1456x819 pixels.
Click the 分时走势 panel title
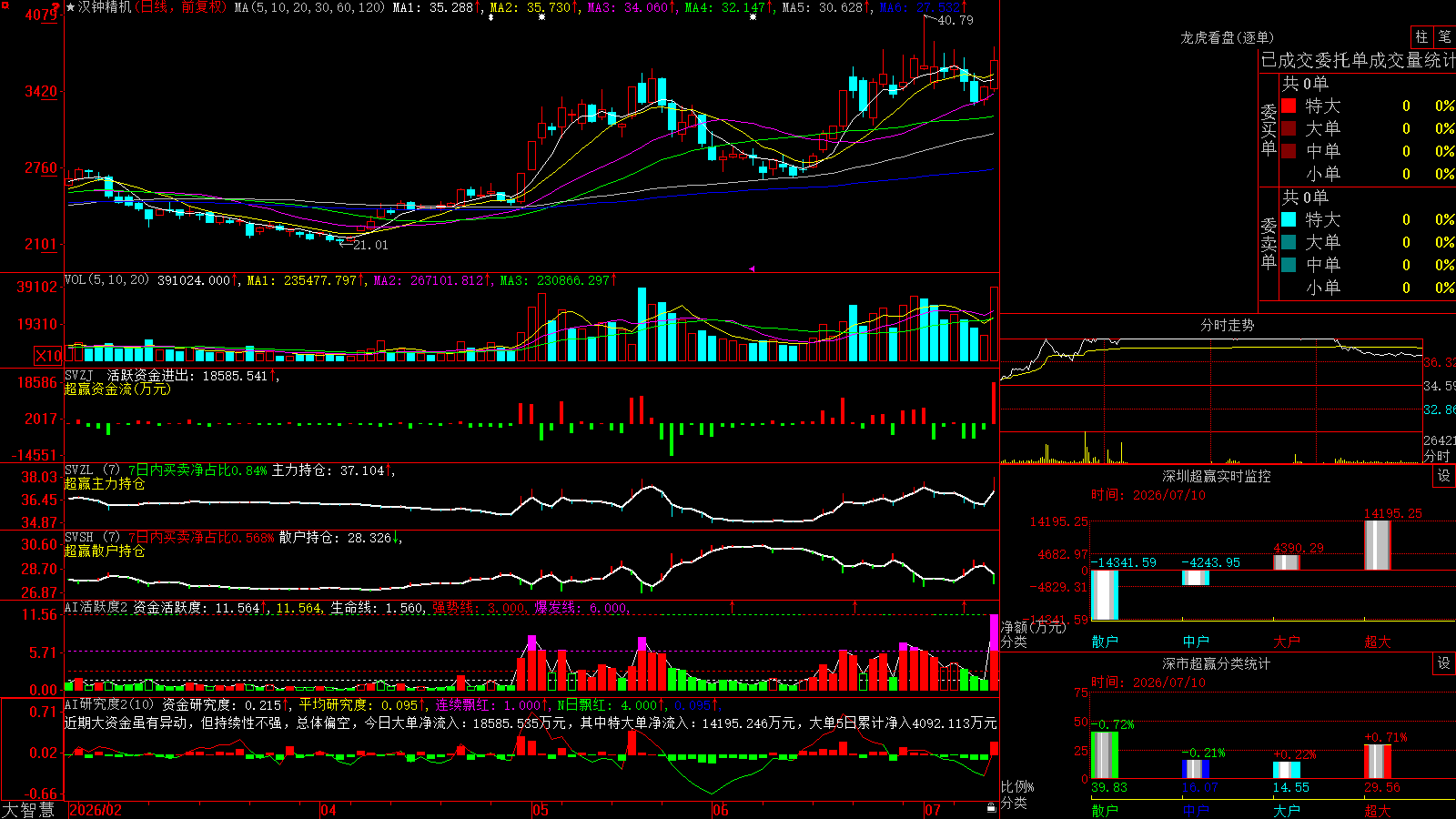point(1228,326)
